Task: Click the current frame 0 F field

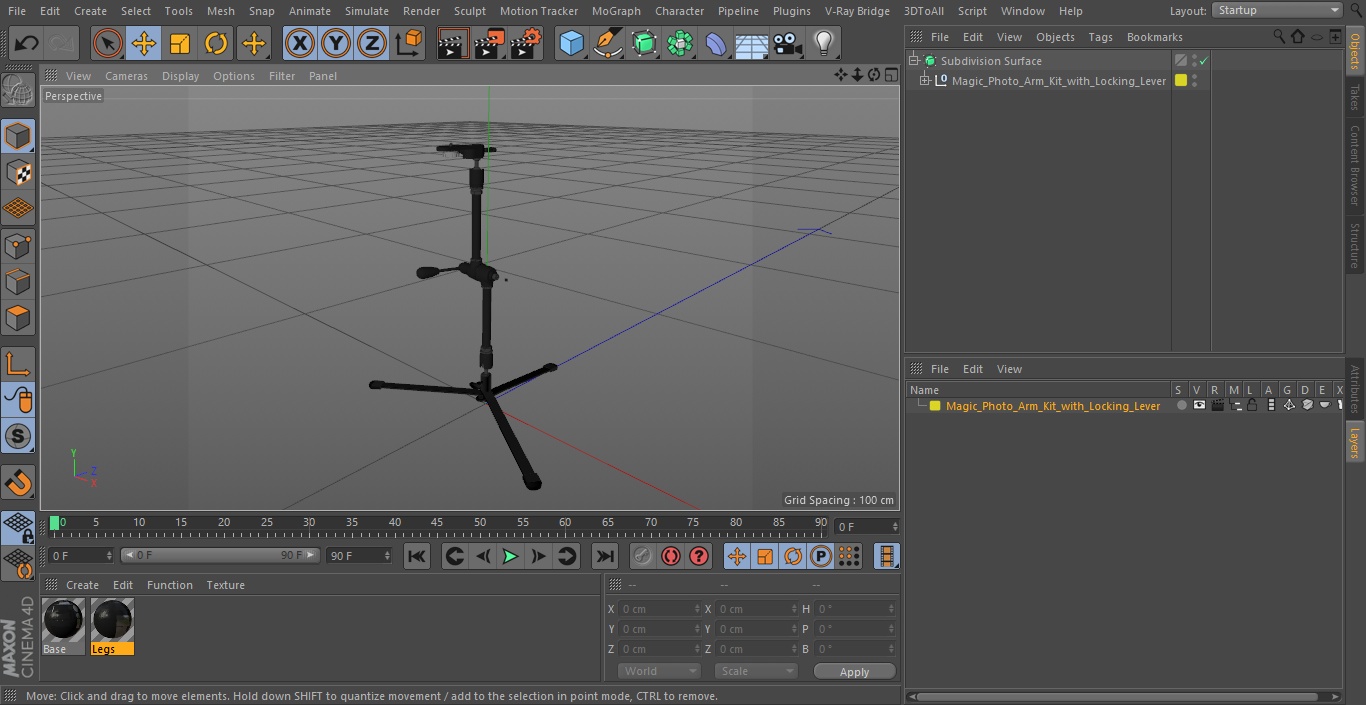Action: click(81, 555)
